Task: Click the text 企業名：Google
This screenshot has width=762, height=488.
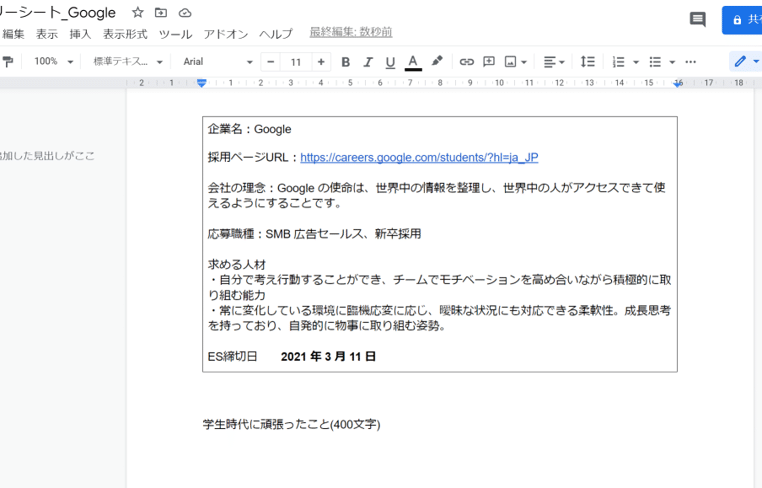Action: point(249,129)
